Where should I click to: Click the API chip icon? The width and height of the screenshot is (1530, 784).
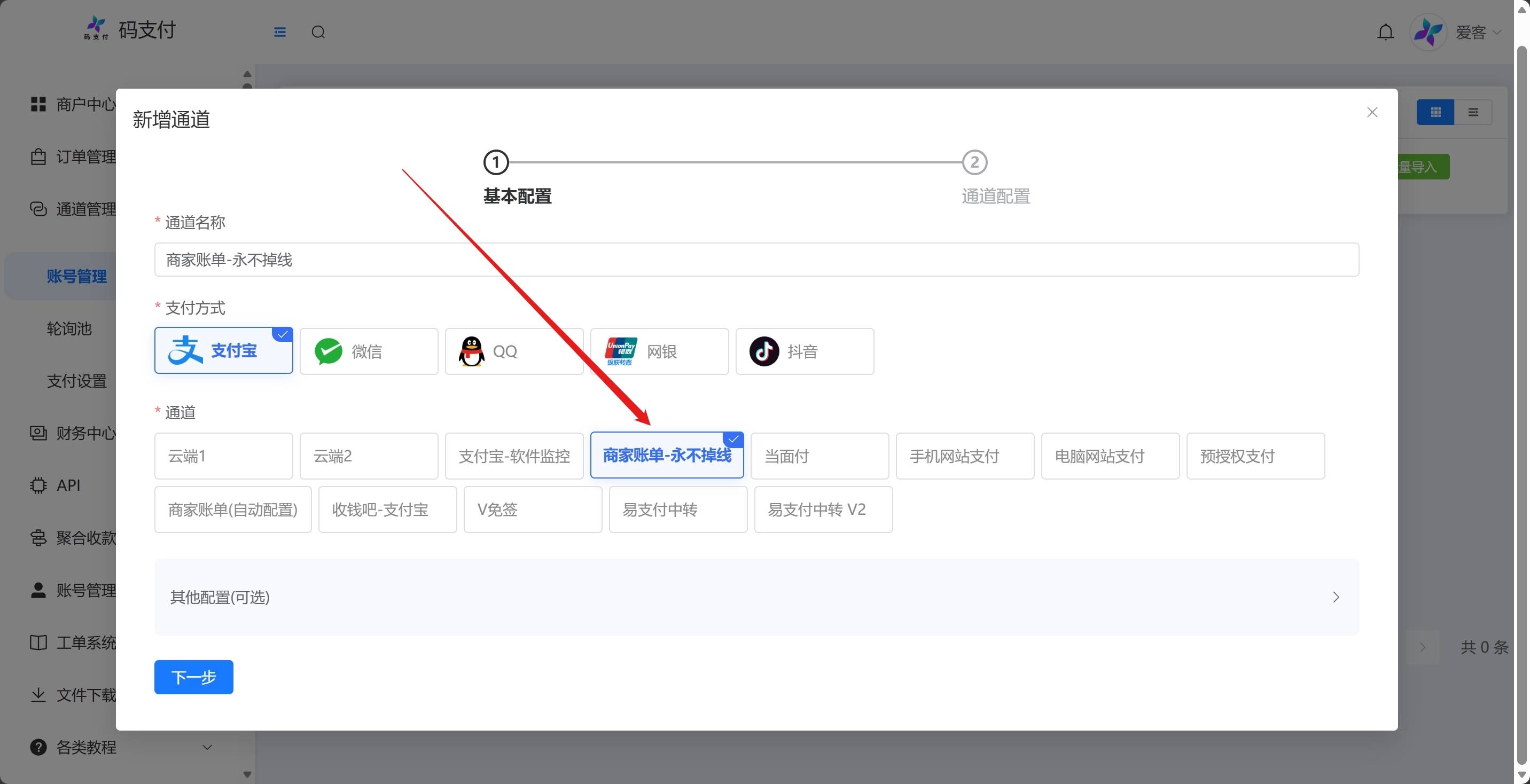(x=38, y=485)
